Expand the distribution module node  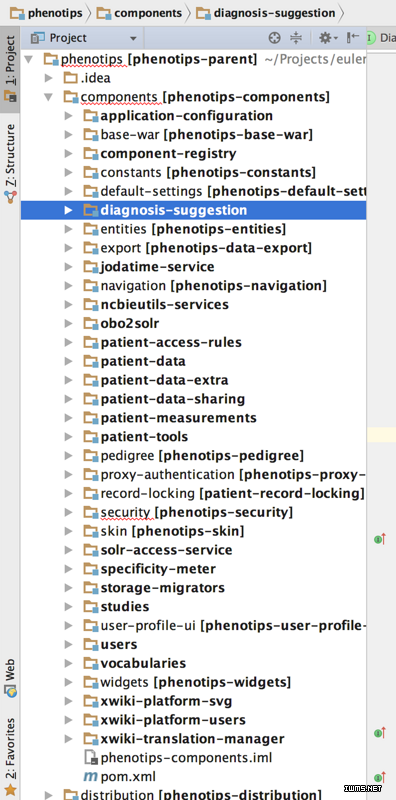pos(49,794)
